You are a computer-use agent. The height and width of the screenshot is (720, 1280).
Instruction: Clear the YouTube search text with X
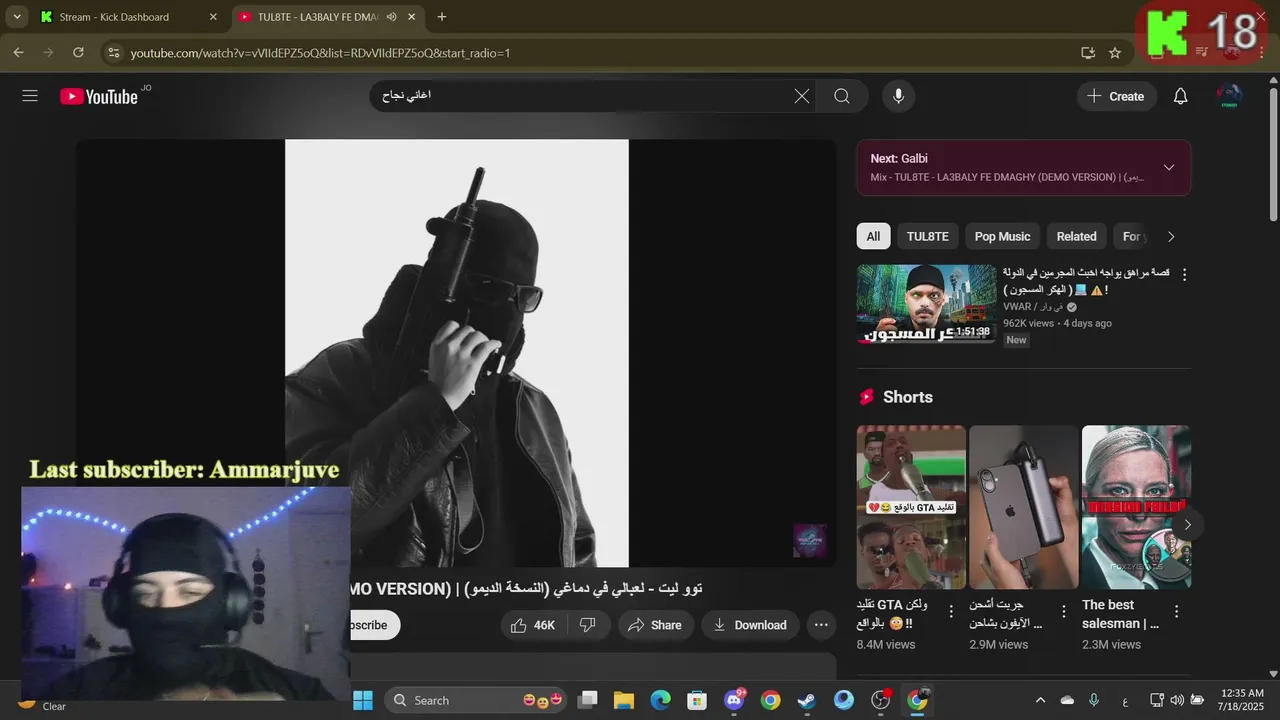(x=802, y=96)
